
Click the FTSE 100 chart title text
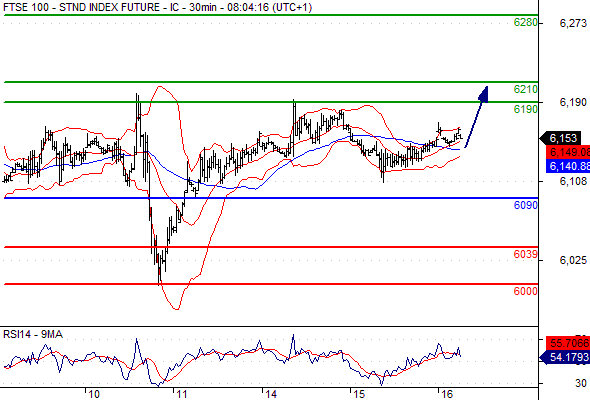click(x=157, y=7)
